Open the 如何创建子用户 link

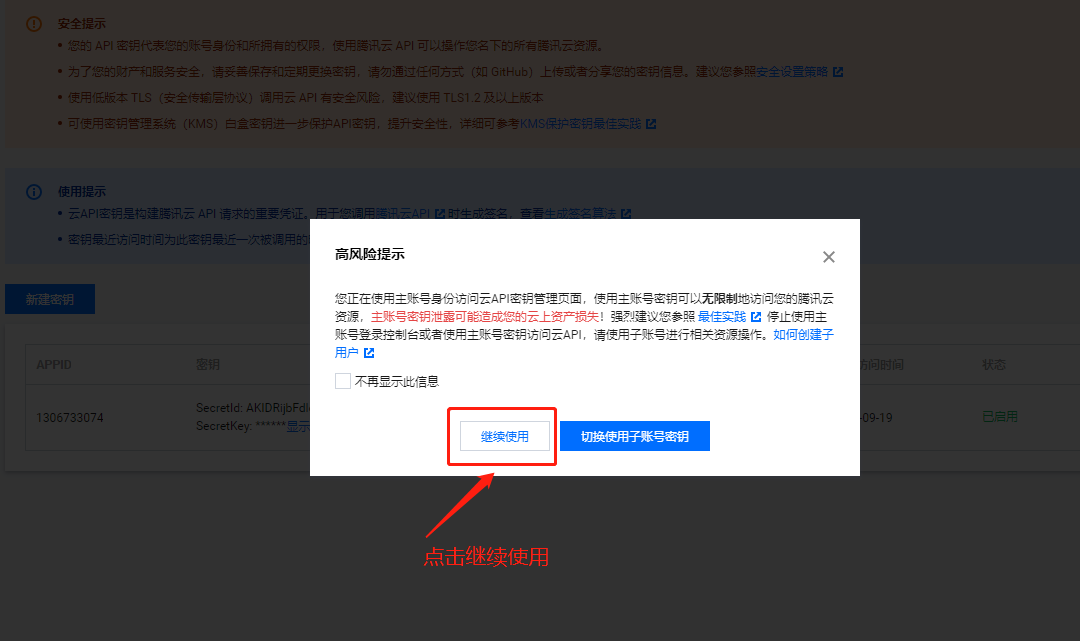803,335
